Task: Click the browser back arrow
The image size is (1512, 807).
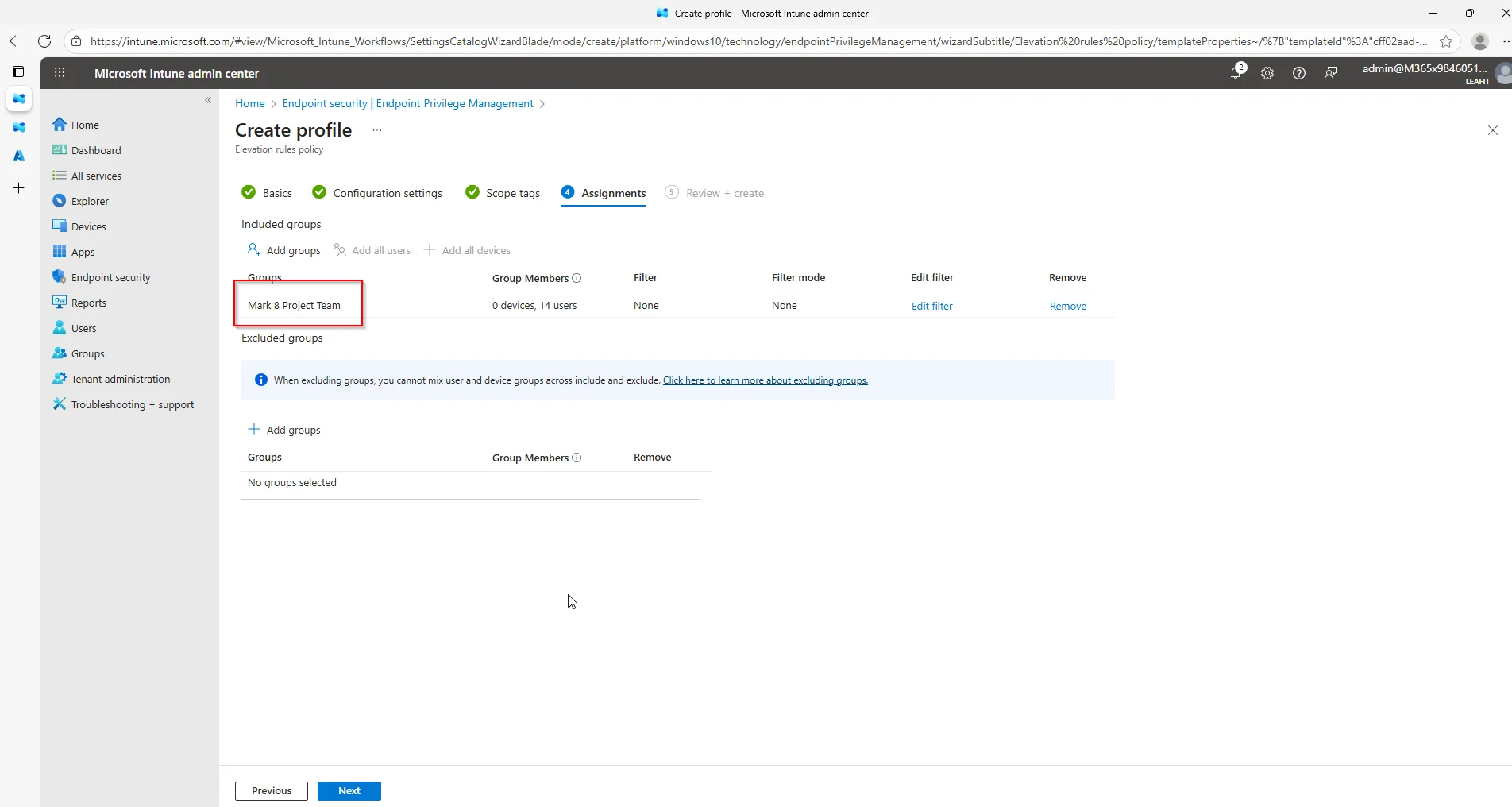Action: point(16,41)
